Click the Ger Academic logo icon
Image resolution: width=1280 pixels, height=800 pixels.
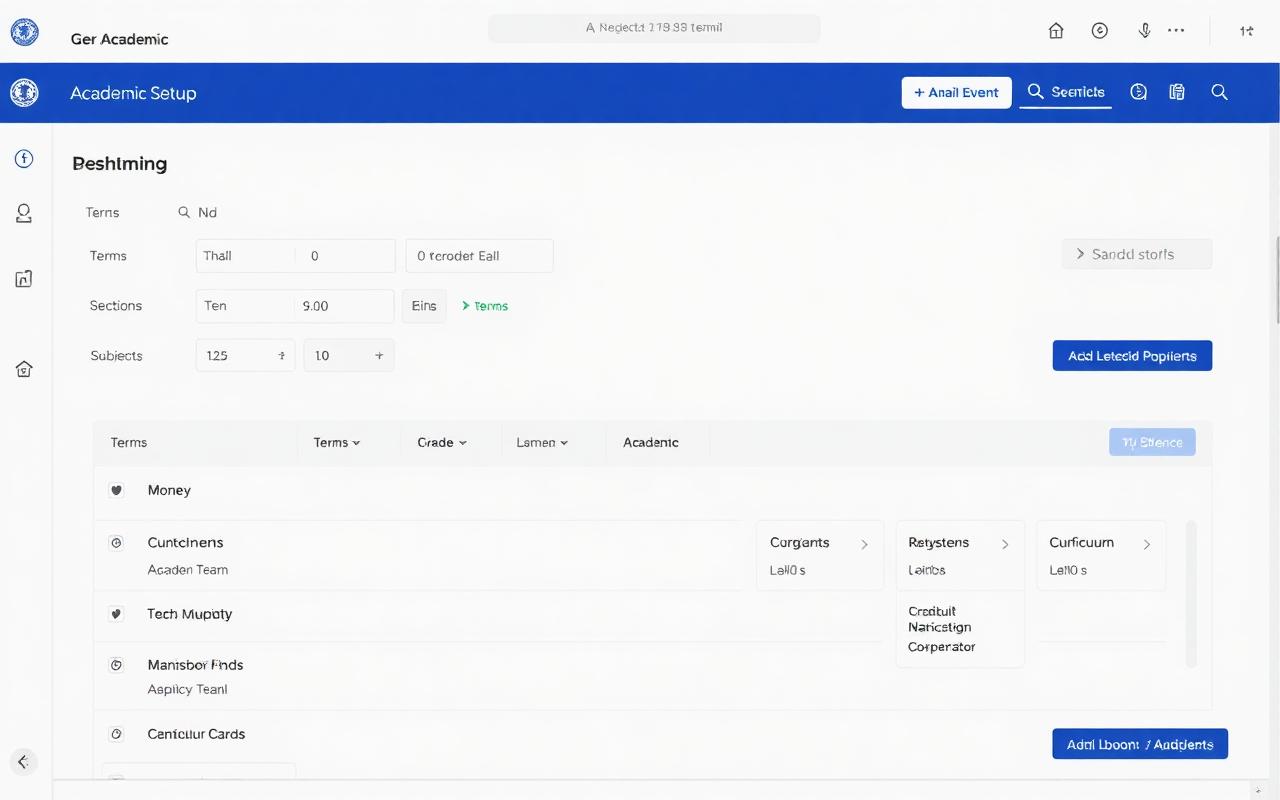coord(24,33)
